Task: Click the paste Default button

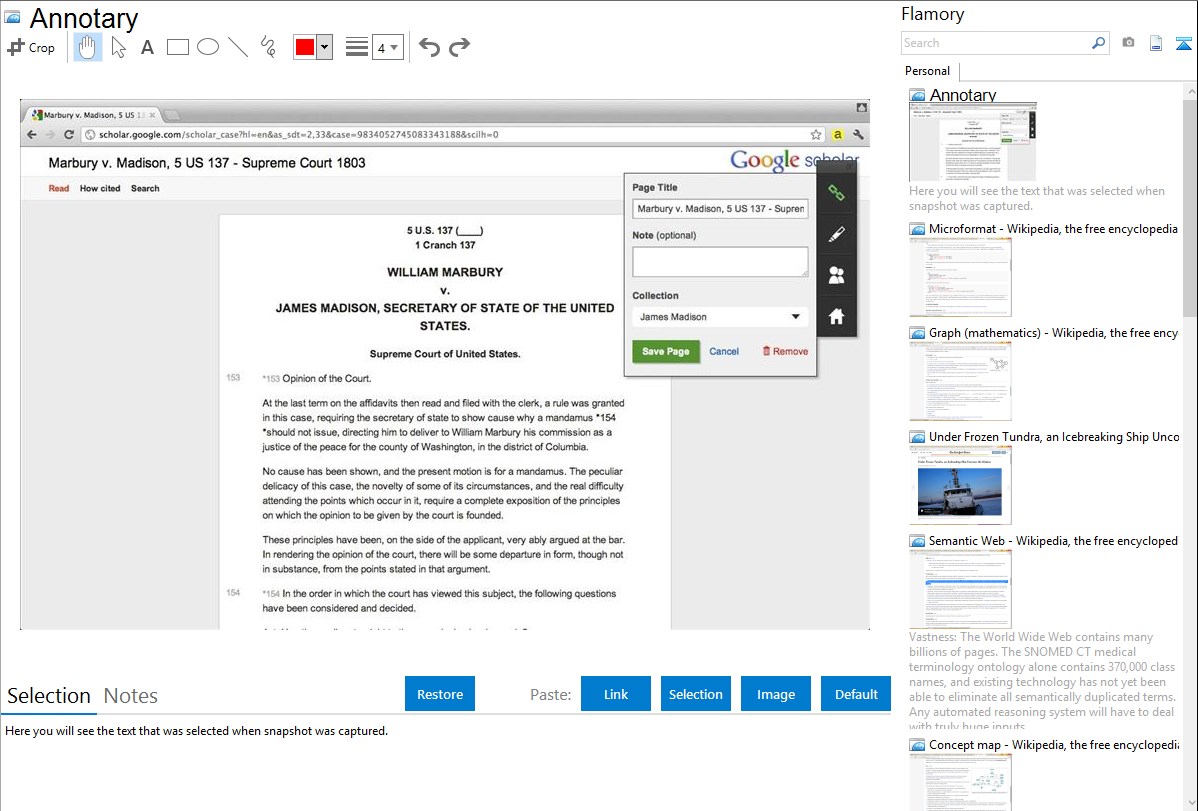Action: coord(856,694)
